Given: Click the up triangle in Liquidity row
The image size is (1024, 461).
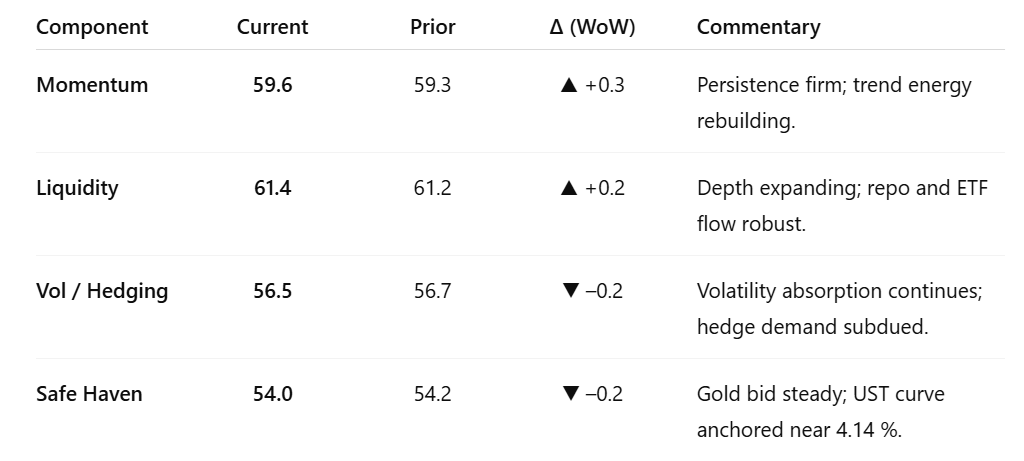Looking at the screenshot, I should (569, 188).
